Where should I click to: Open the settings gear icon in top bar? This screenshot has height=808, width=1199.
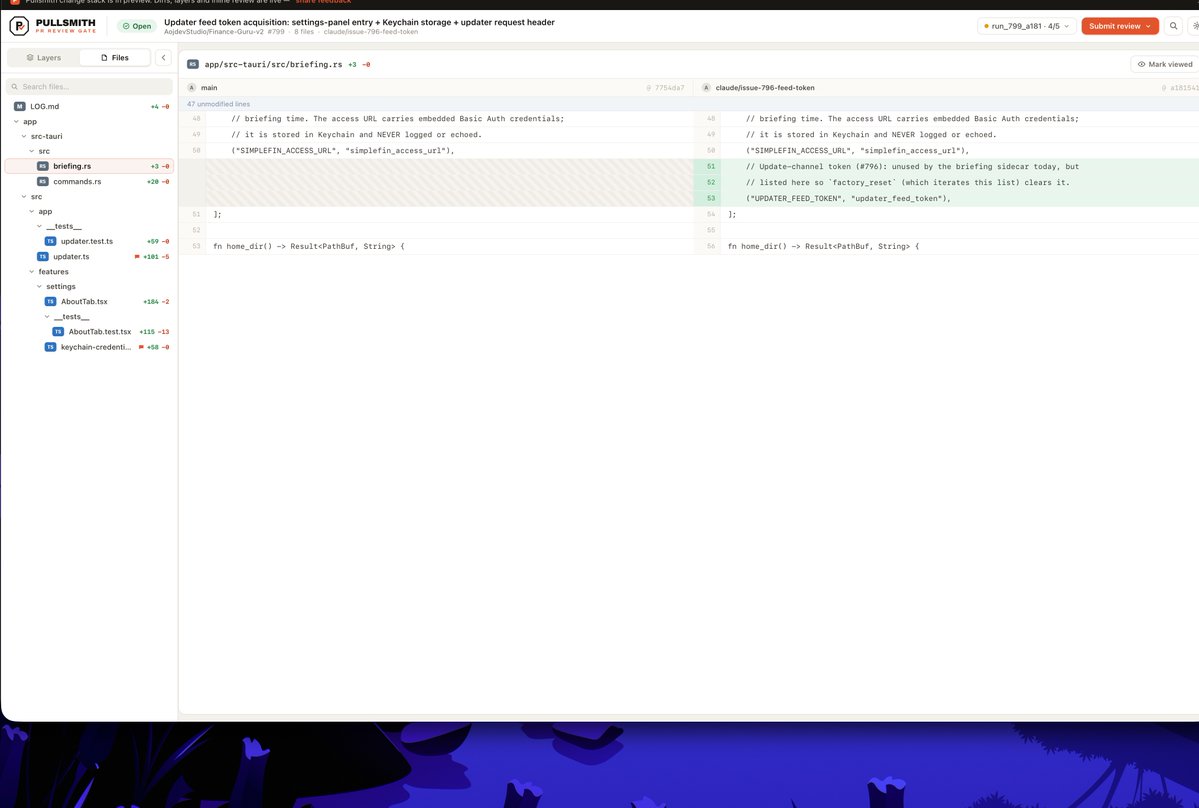click(1195, 26)
